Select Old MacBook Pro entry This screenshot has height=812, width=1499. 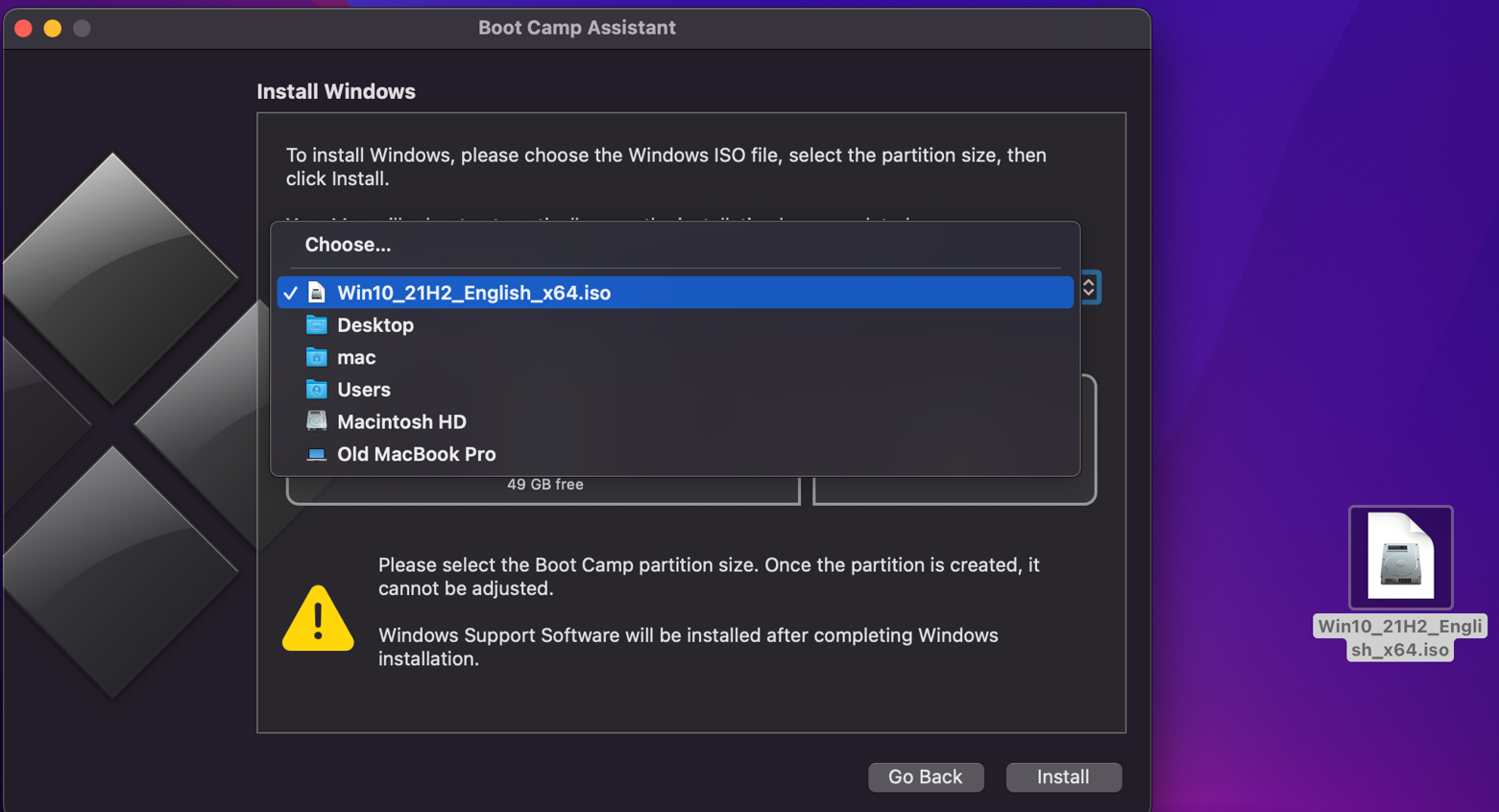[x=675, y=454]
